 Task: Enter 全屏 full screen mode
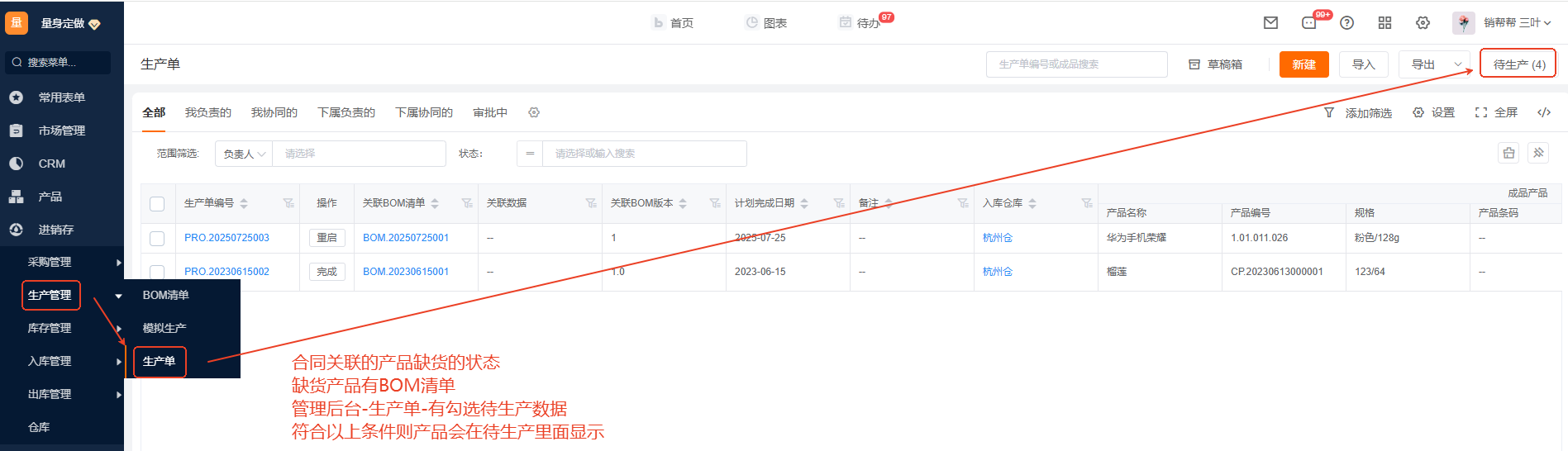point(1497,112)
